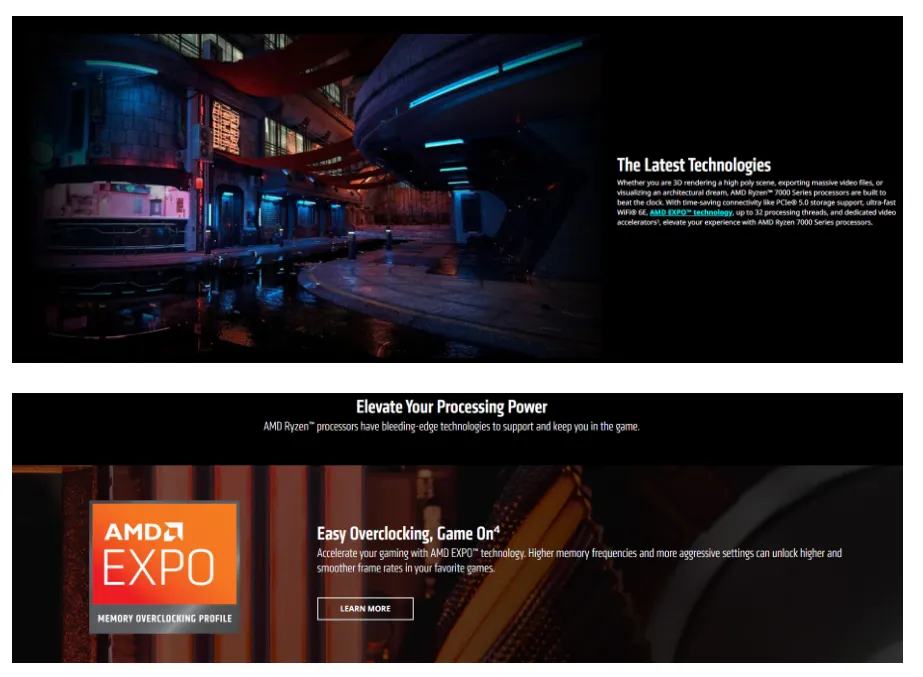Click the AMD EXPO orange badge logo
Viewport: 923px width, 677px height.
pos(164,565)
